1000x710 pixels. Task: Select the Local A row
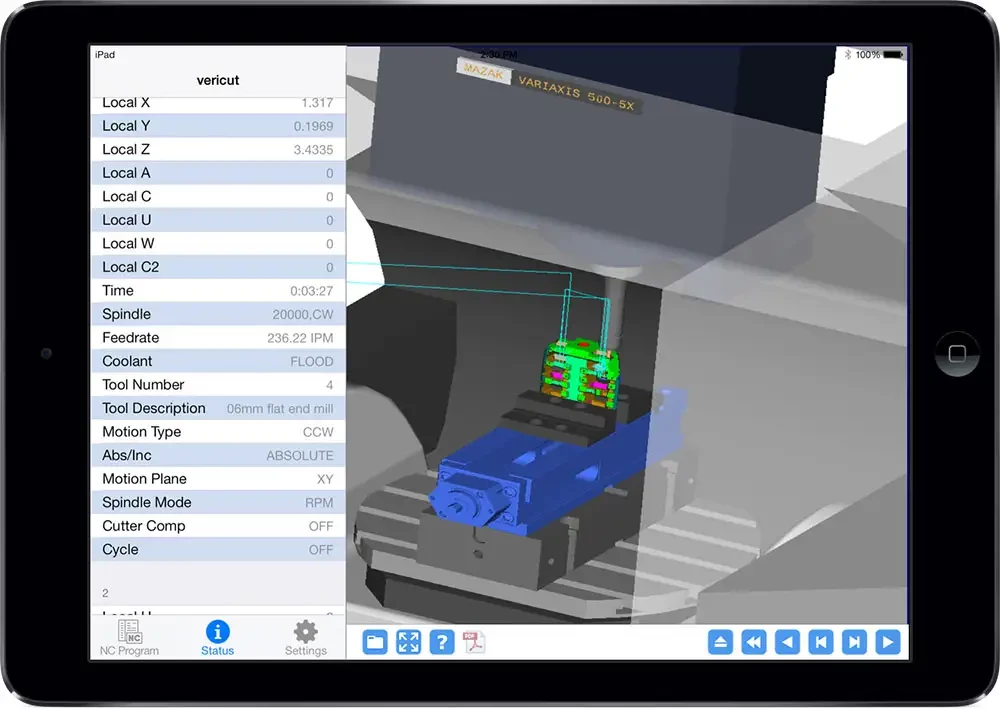click(218, 173)
